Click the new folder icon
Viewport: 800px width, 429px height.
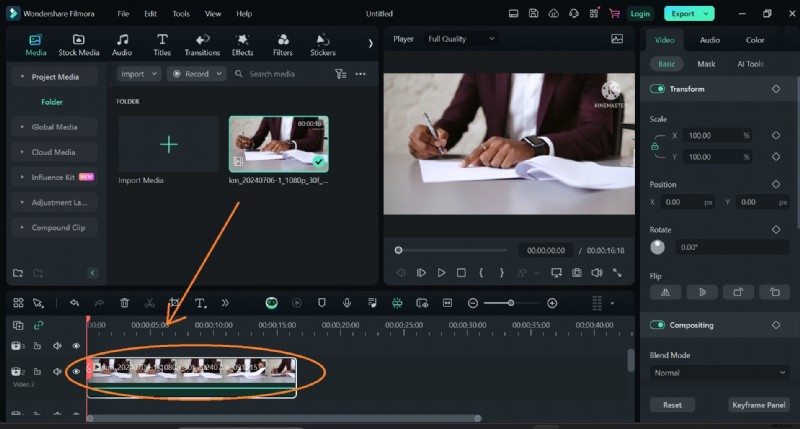pyautogui.click(x=18, y=273)
